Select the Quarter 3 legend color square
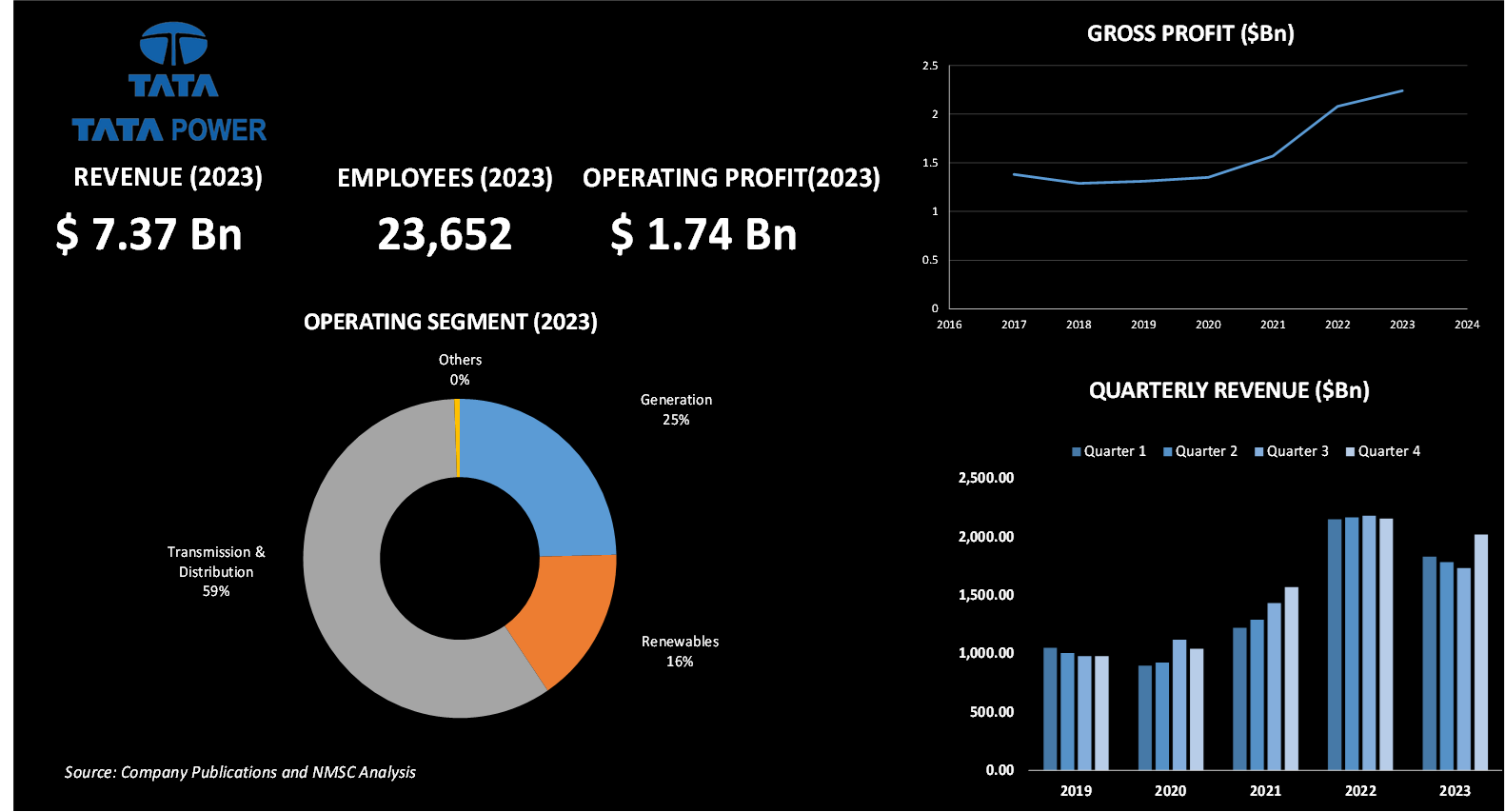The image size is (1505, 812). tap(1258, 452)
